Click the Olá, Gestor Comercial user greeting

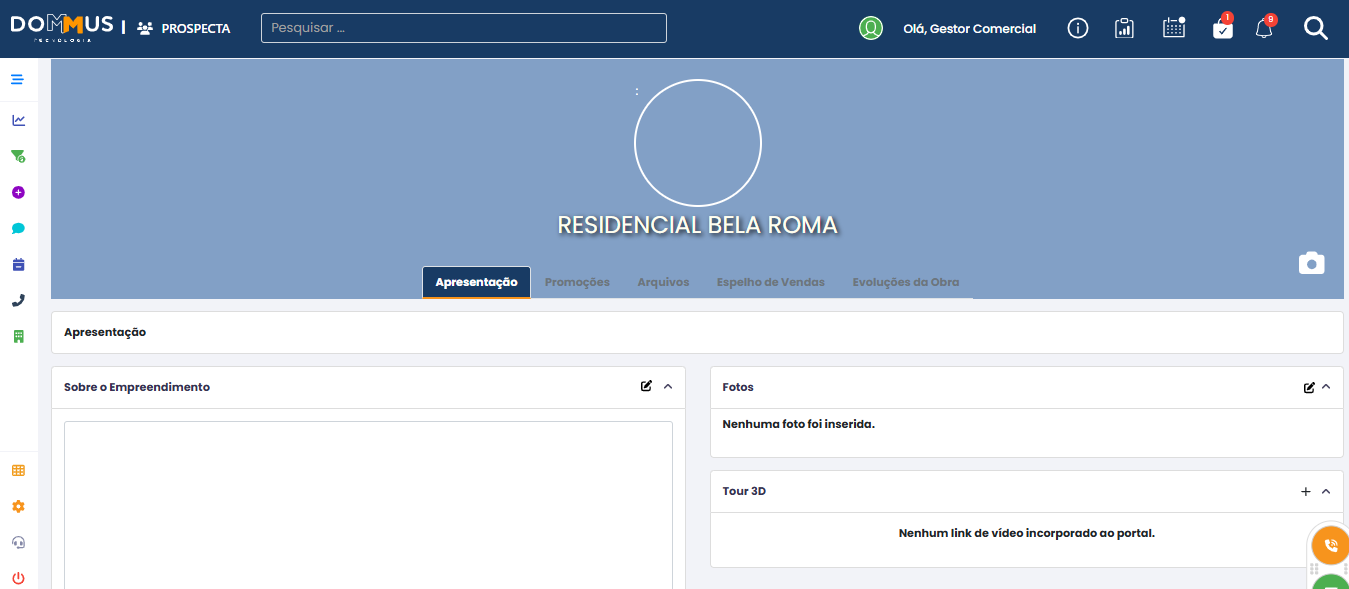969,29
